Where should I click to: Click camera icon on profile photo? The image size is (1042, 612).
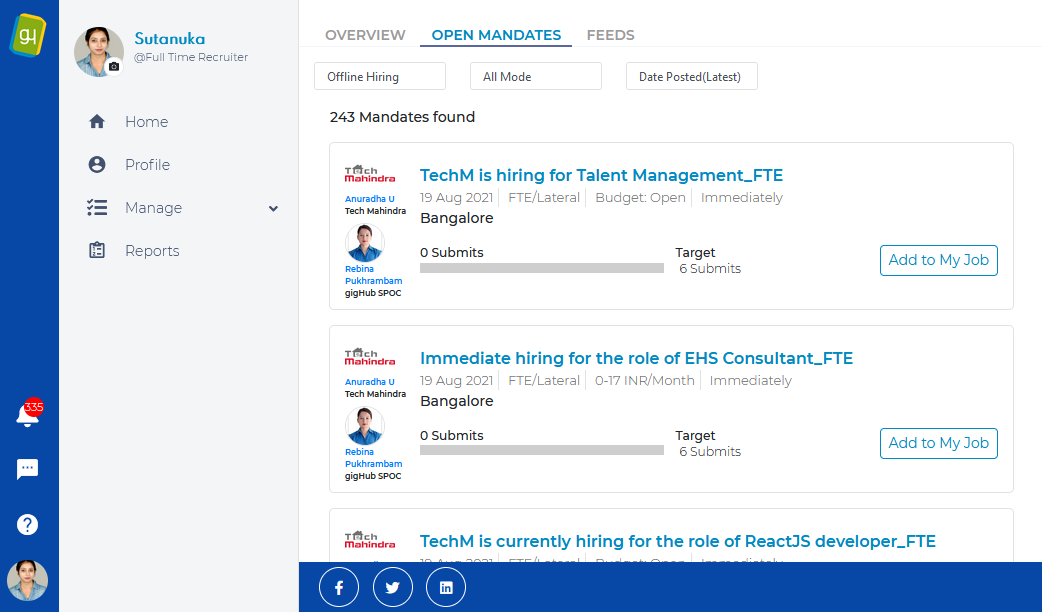pyautogui.click(x=114, y=67)
